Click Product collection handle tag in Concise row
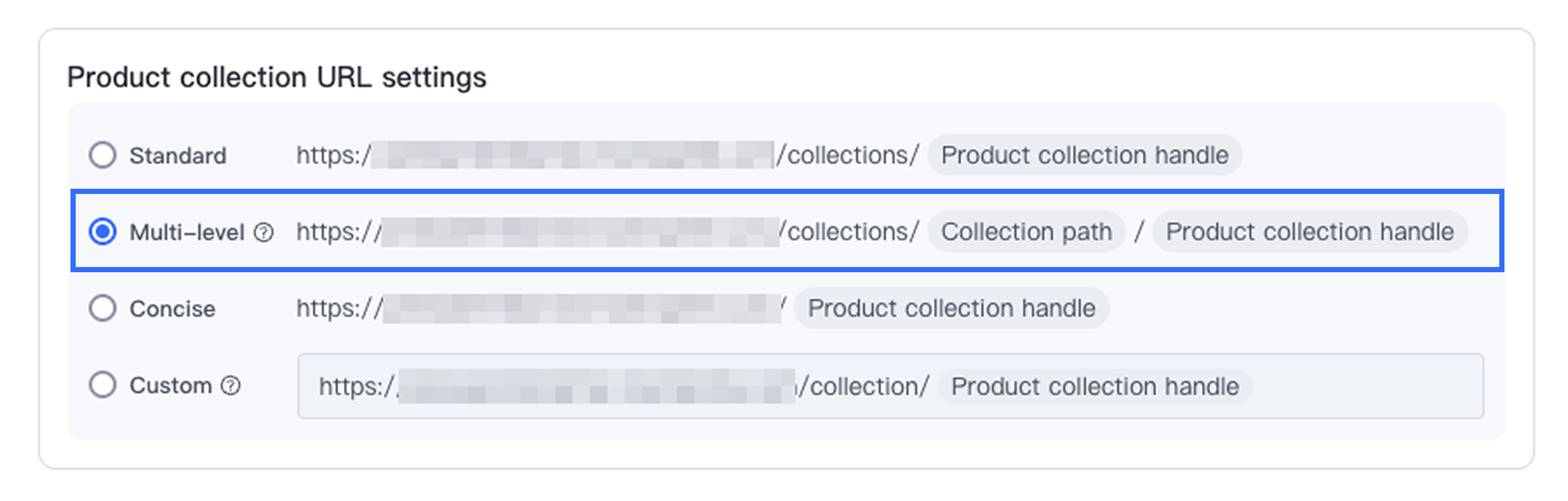This screenshot has height=501, width=1568. [x=952, y=308]
